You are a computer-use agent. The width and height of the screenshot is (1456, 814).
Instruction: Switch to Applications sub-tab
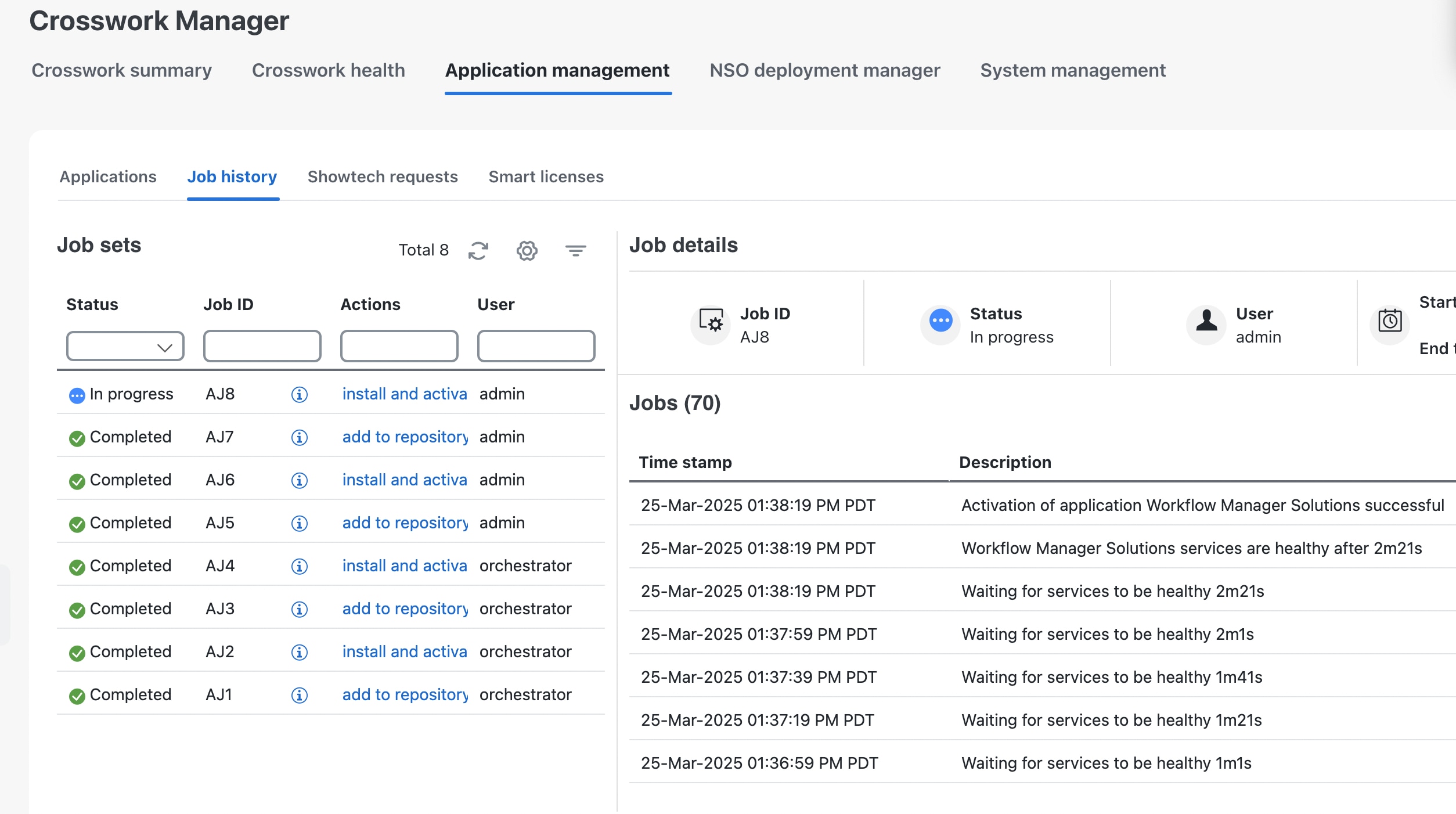click(x=108, y=177)
